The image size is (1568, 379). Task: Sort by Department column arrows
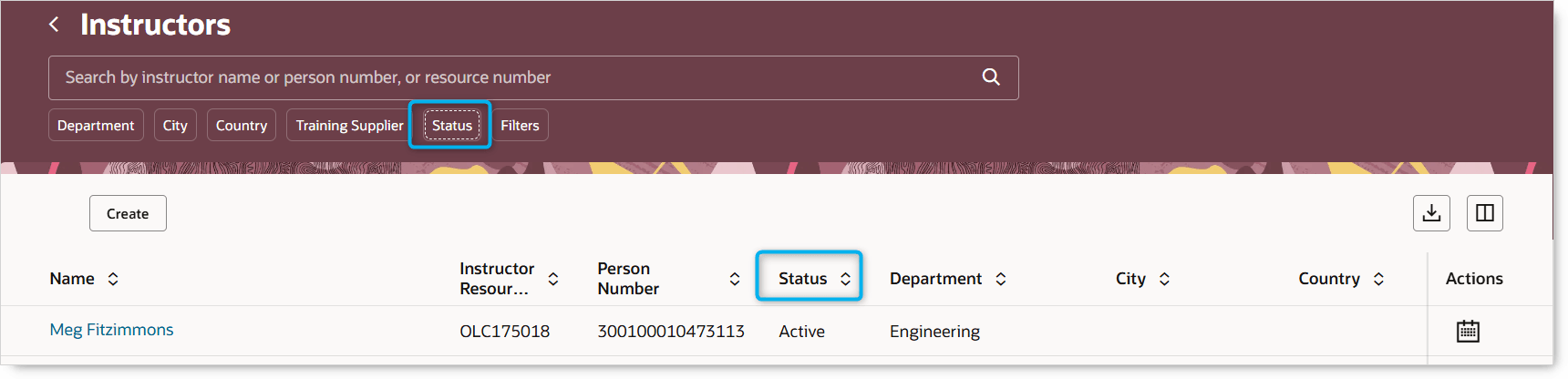pos(1001,279)
